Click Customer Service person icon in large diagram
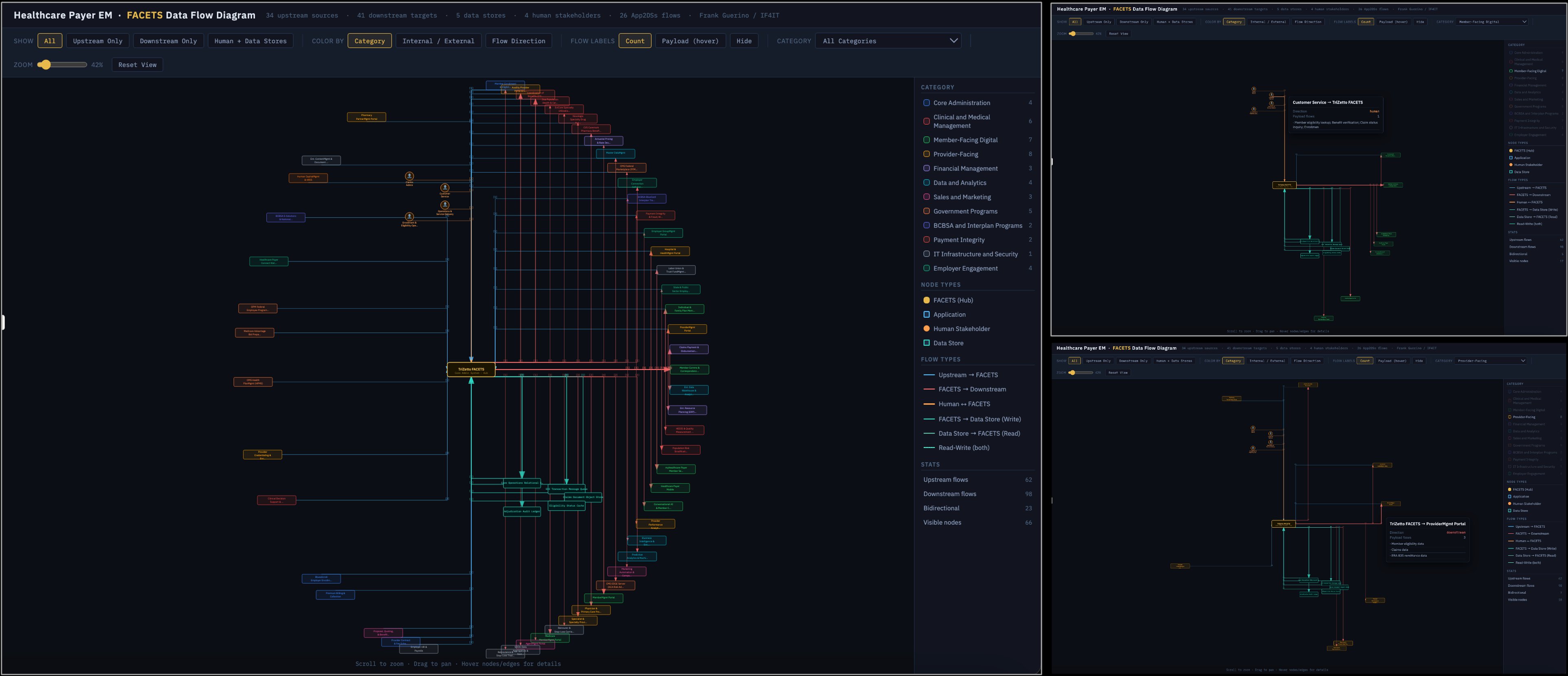The height and width of the screenshot is (676, 1568). pyautogui.click(x=445, y=187)
